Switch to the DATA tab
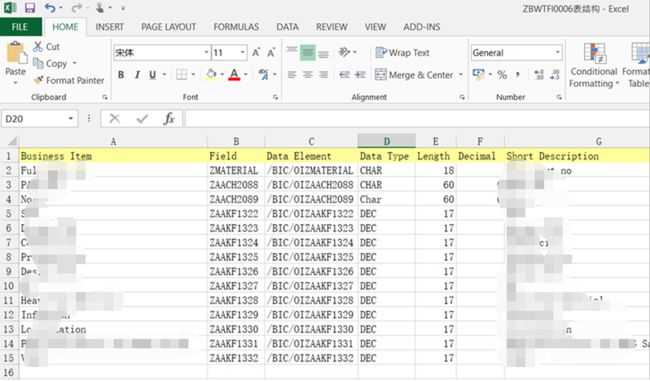Screen dimensions: 650x382 [287, 27]
